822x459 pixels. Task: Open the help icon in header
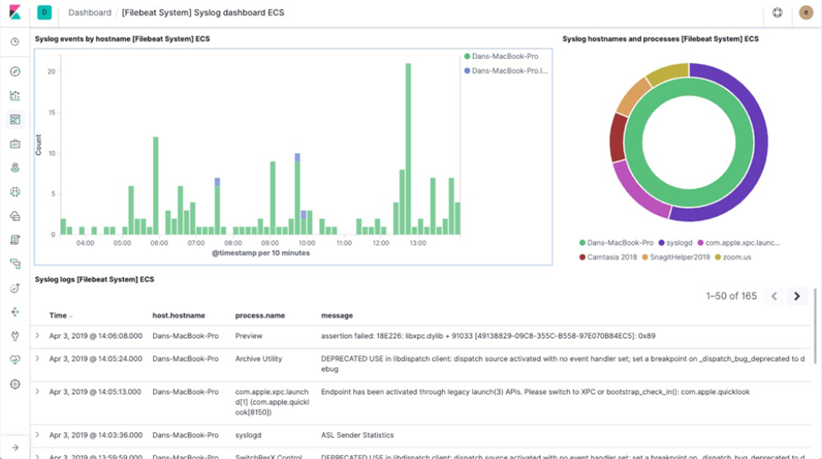777,13
